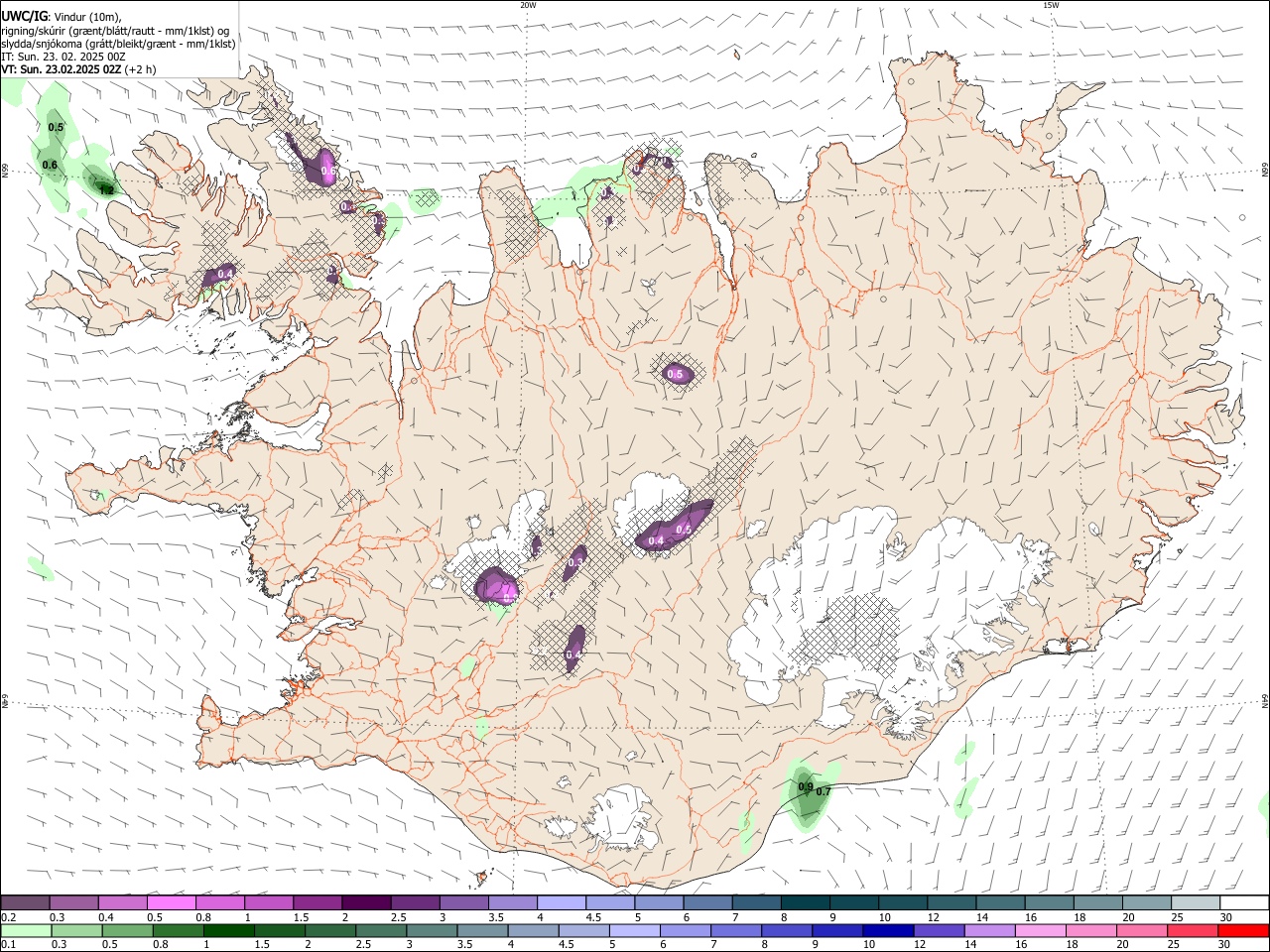Click the bright magenta 0.5 swatch in snow scale
1270x952 pixels.
[x=171, y=902]
